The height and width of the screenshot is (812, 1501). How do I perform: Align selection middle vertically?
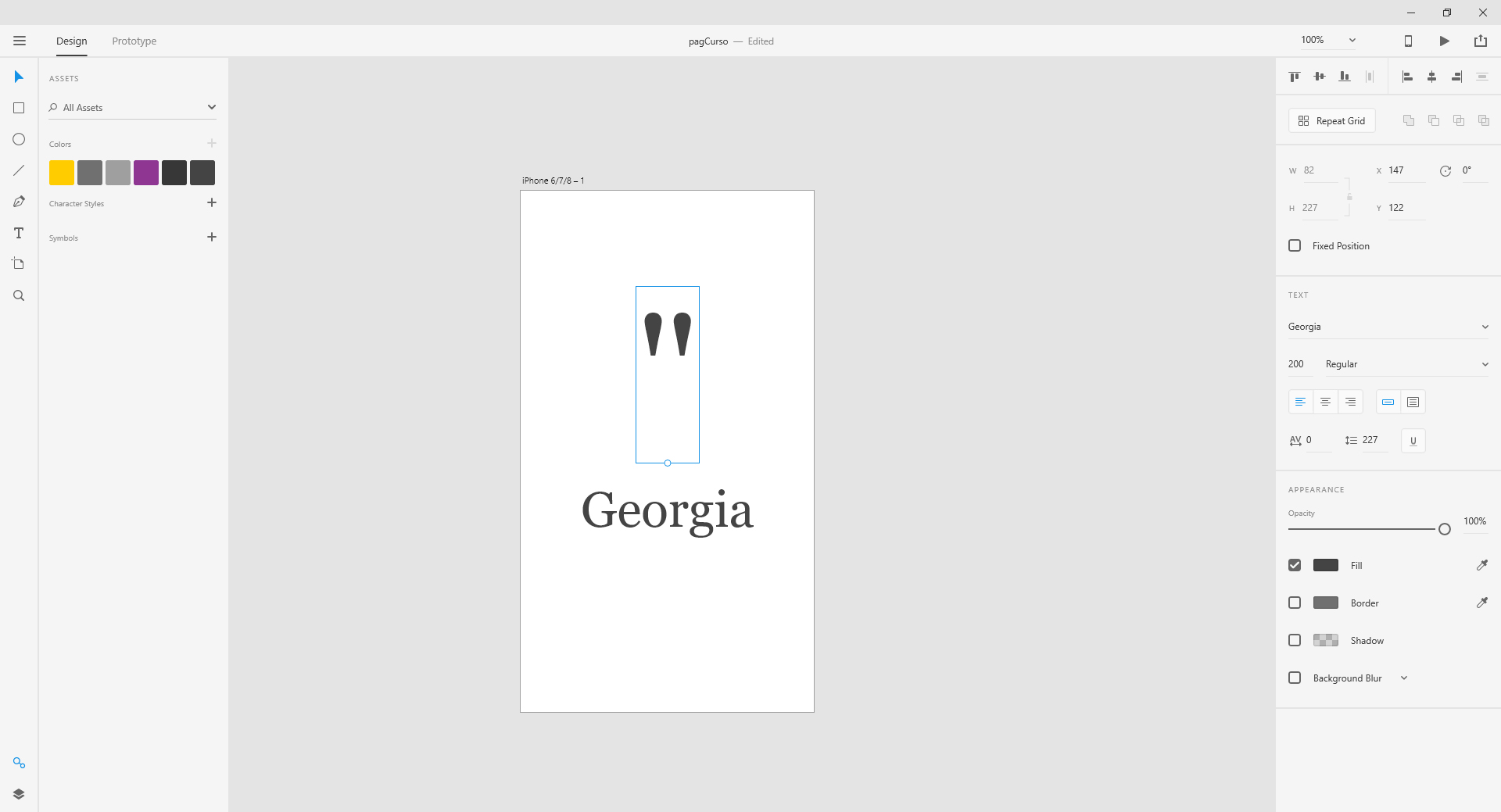1320,77
